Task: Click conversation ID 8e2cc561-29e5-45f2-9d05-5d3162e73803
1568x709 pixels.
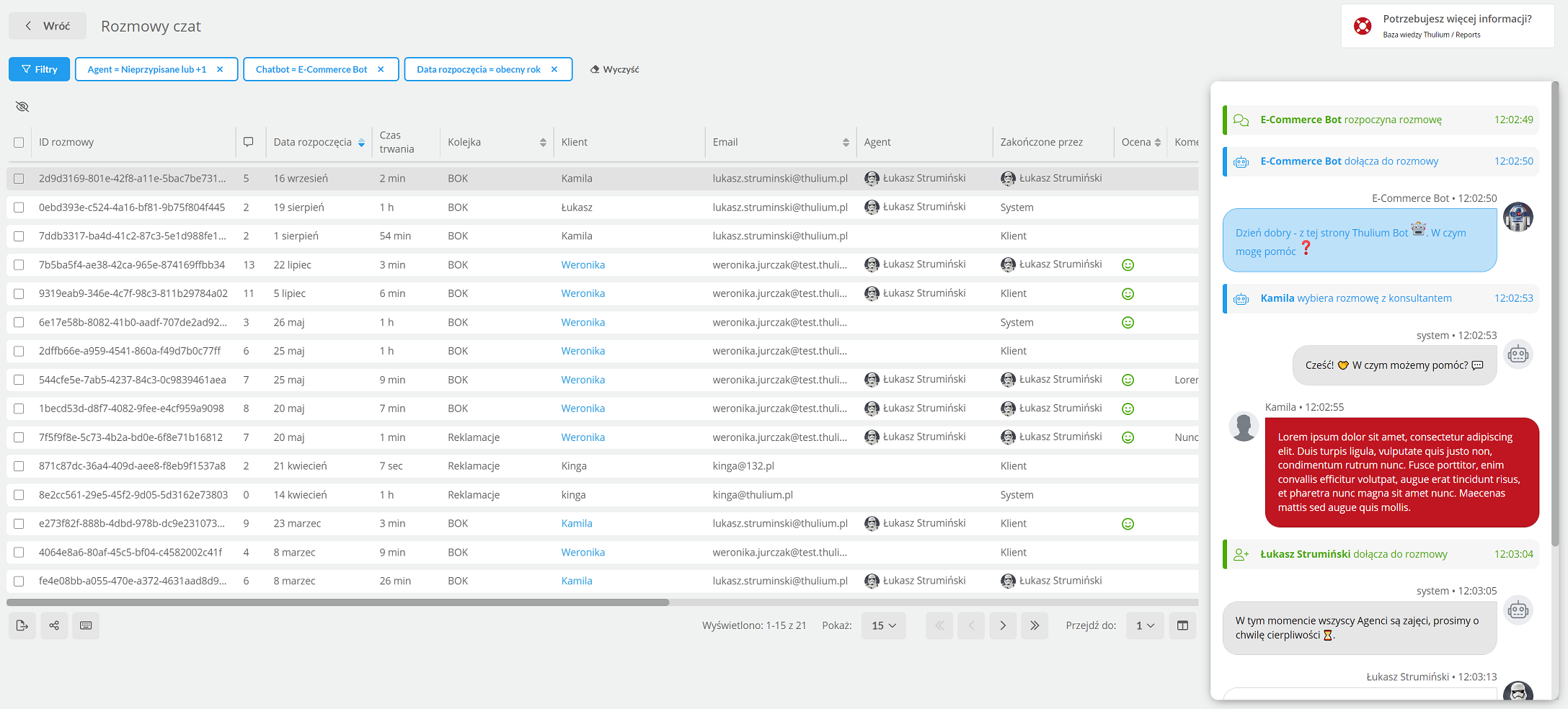Action: pyautogui.click(x=133, y=495)
